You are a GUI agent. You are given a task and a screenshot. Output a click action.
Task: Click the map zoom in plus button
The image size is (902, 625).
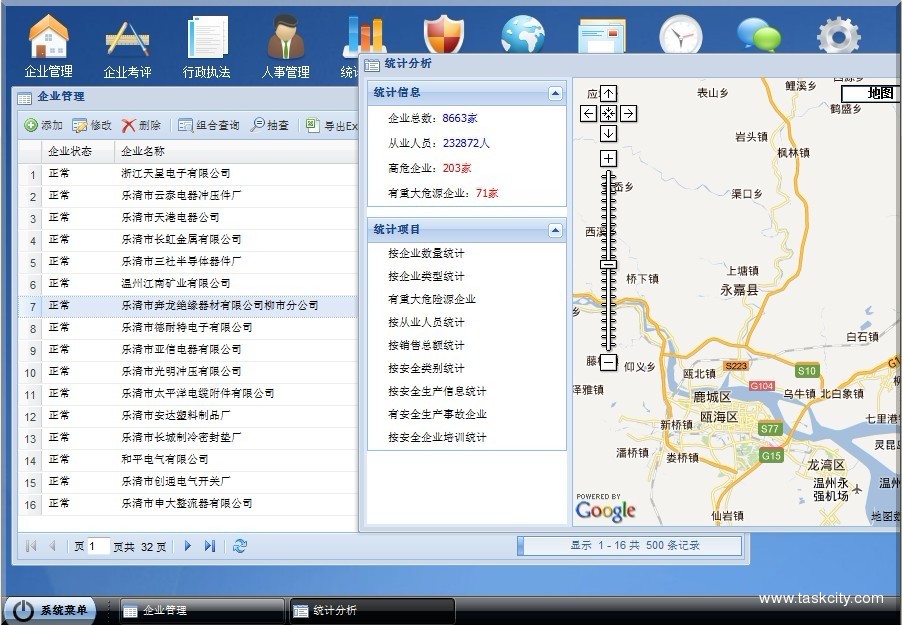(608, 159)
